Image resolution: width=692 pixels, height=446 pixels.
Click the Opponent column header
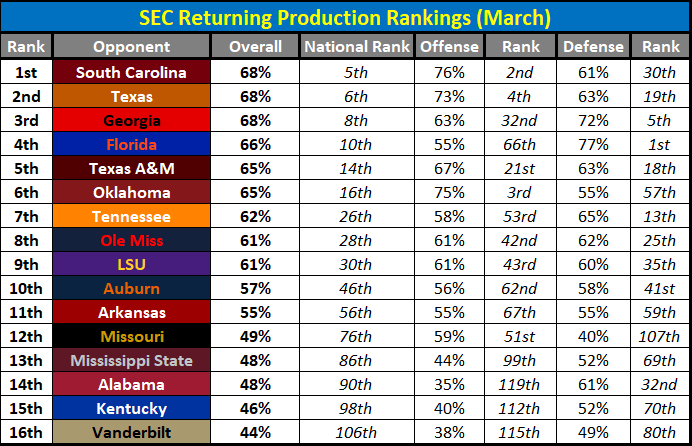[x=131, y=47]
